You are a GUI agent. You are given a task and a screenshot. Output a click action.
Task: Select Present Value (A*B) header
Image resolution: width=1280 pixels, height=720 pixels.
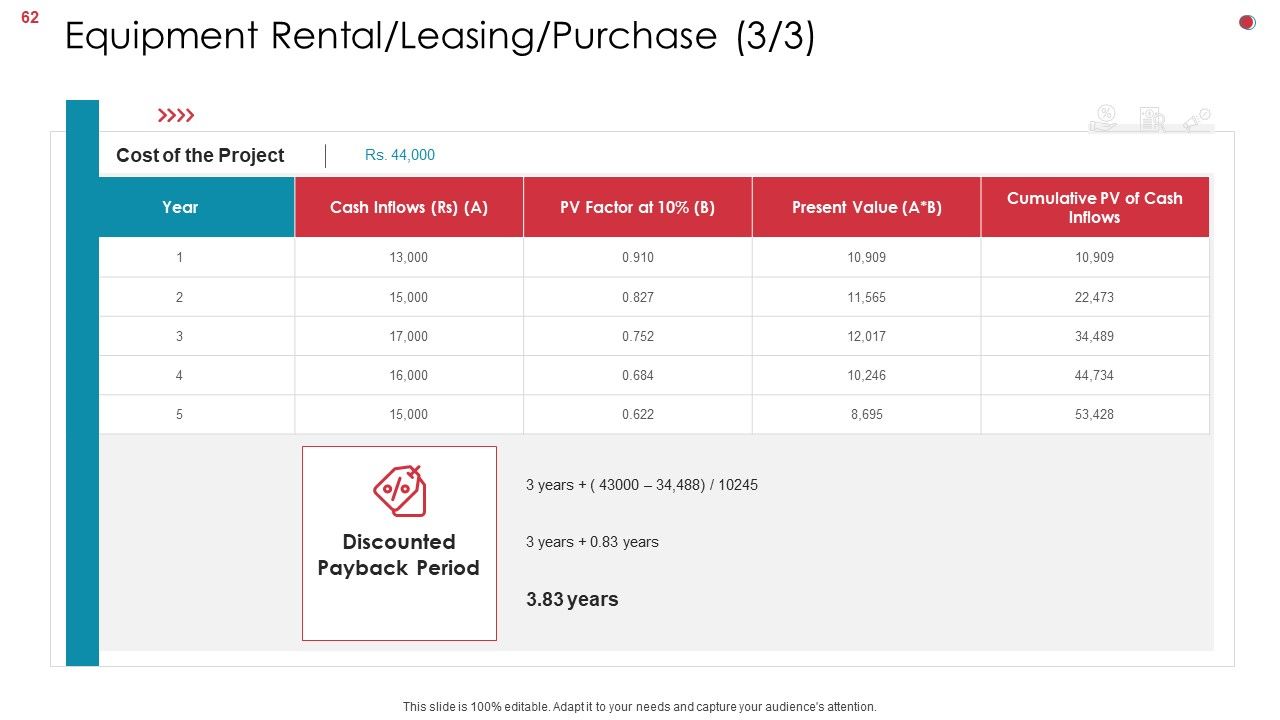tap(867, 207)
